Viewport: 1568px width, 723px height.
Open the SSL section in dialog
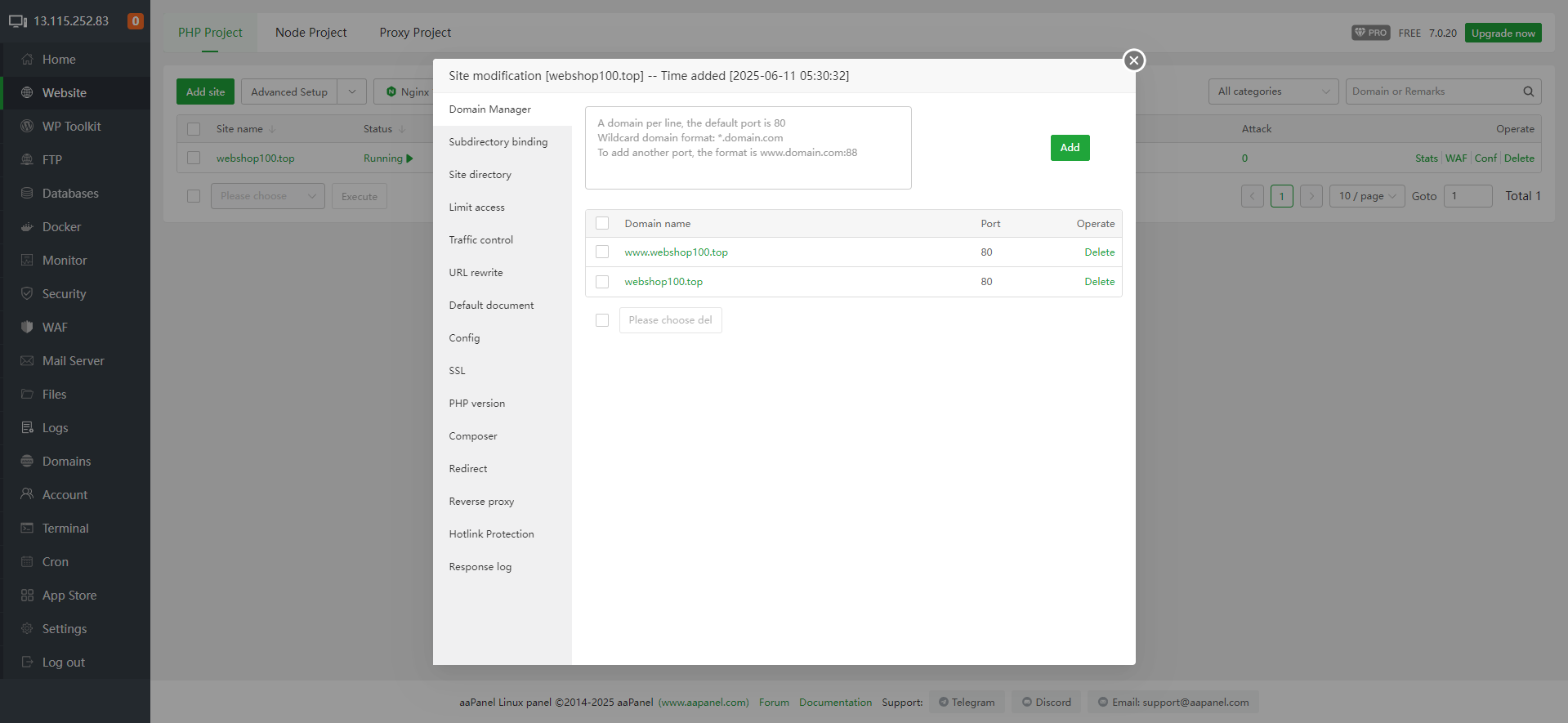point(503,371)
